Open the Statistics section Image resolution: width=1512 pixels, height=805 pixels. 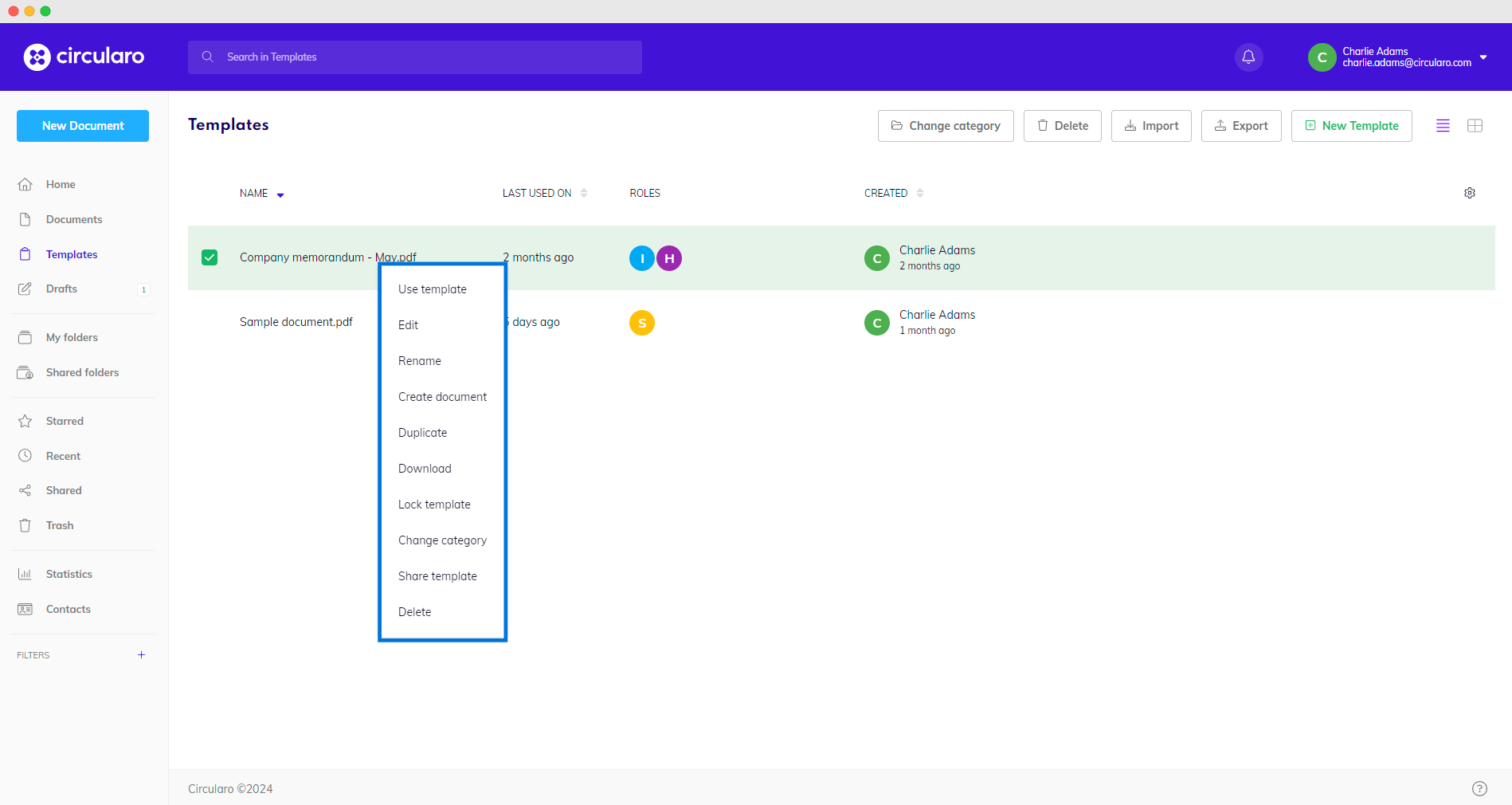click(69, 573)
